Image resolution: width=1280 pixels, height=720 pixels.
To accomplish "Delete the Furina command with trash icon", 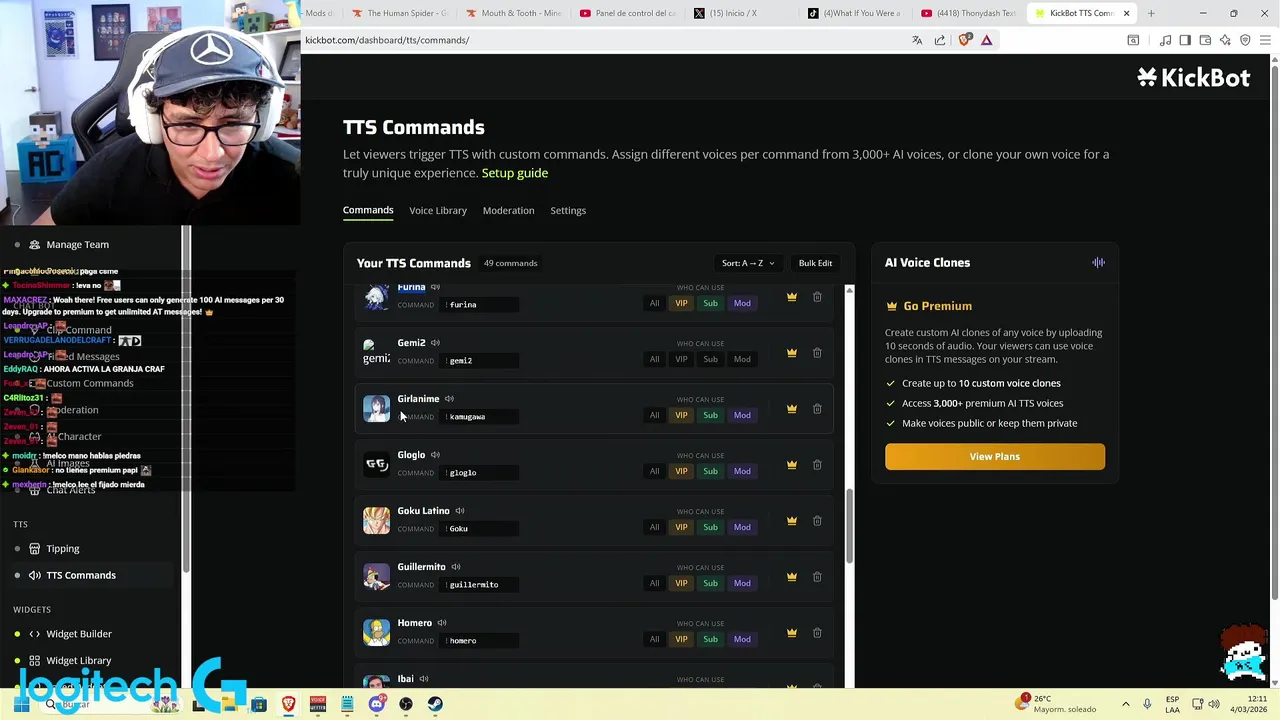I will point(817,297).
